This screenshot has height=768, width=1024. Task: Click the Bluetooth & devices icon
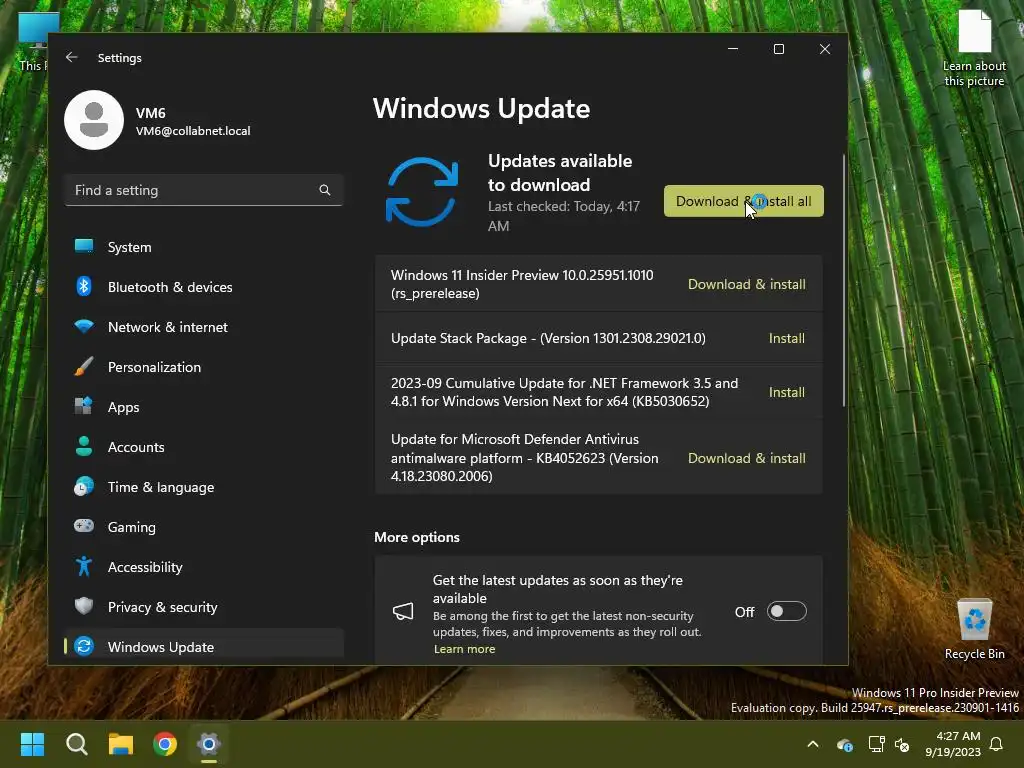click(x=84, y=286)
